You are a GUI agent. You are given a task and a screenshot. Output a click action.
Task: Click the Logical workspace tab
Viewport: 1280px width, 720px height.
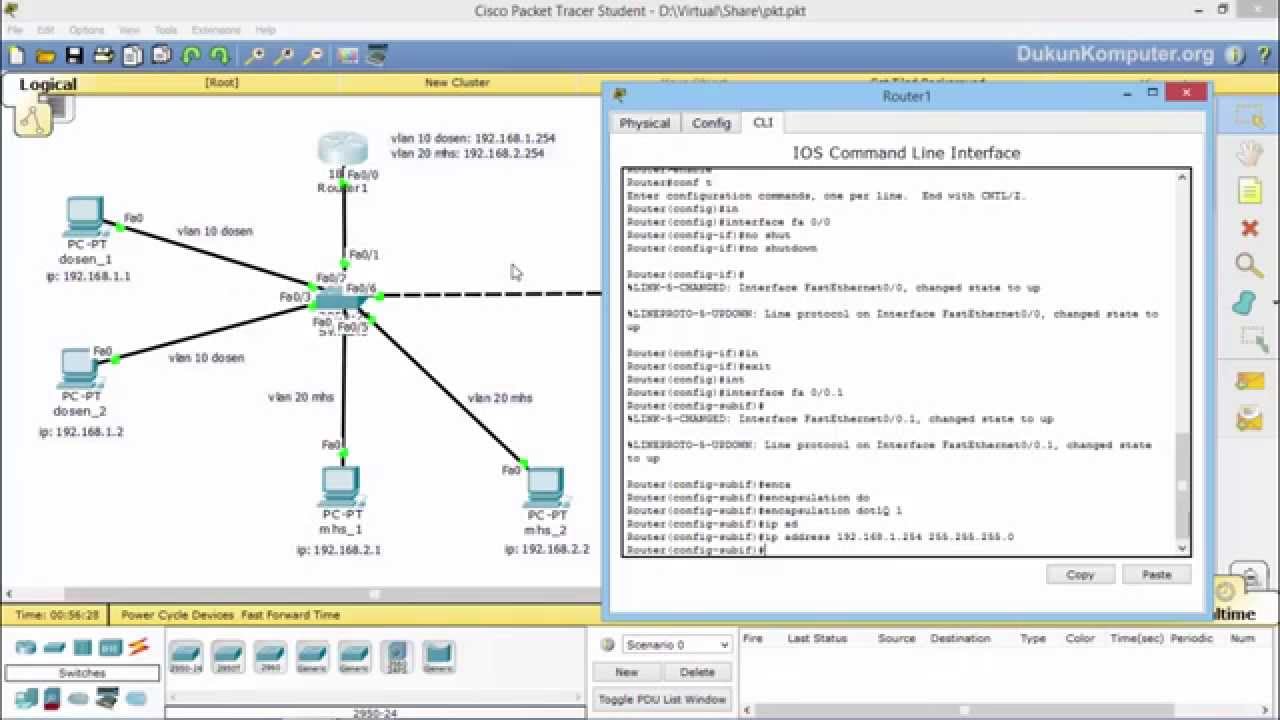click(47, 84)
